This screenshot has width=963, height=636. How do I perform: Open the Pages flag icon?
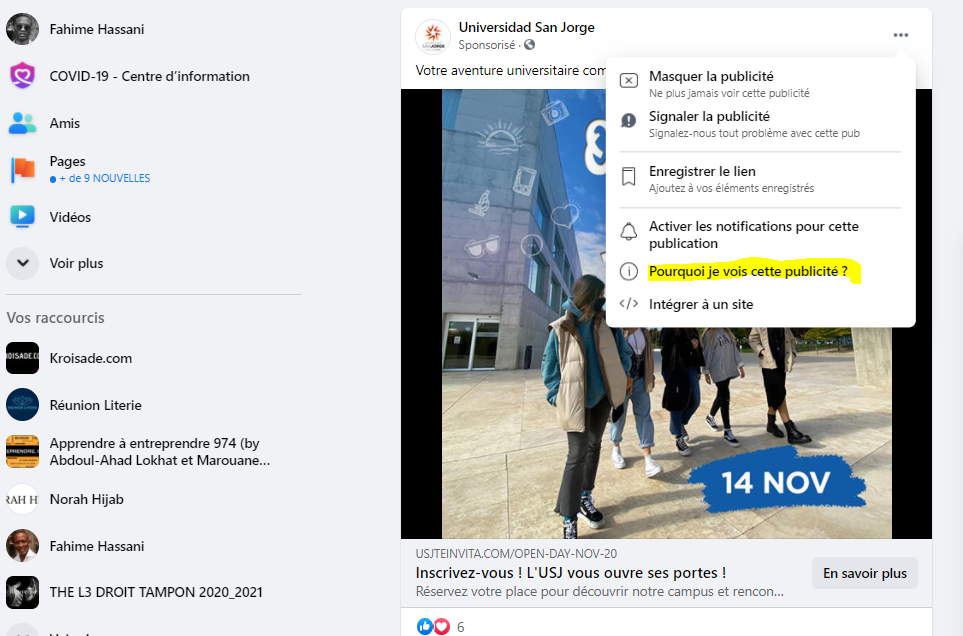click(22, 169)
